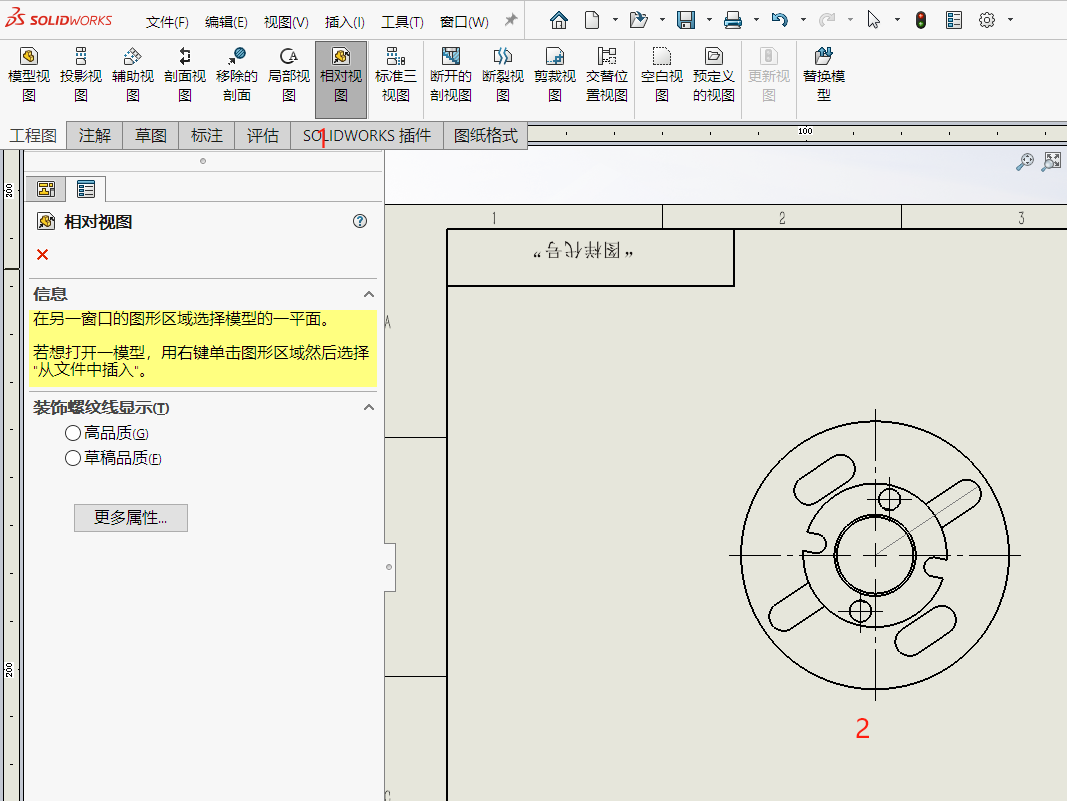The width and height of the screenshot is (1067, 801).
Task: Switch to the 评估 ribbon tab
Action: pyautogui.click(x=263, y=135)
